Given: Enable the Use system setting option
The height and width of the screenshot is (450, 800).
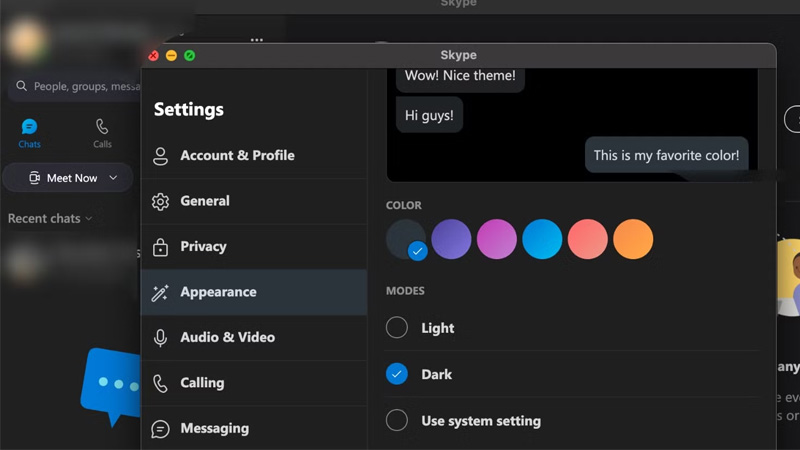Looking at the screenshot, I should point(397,421).
